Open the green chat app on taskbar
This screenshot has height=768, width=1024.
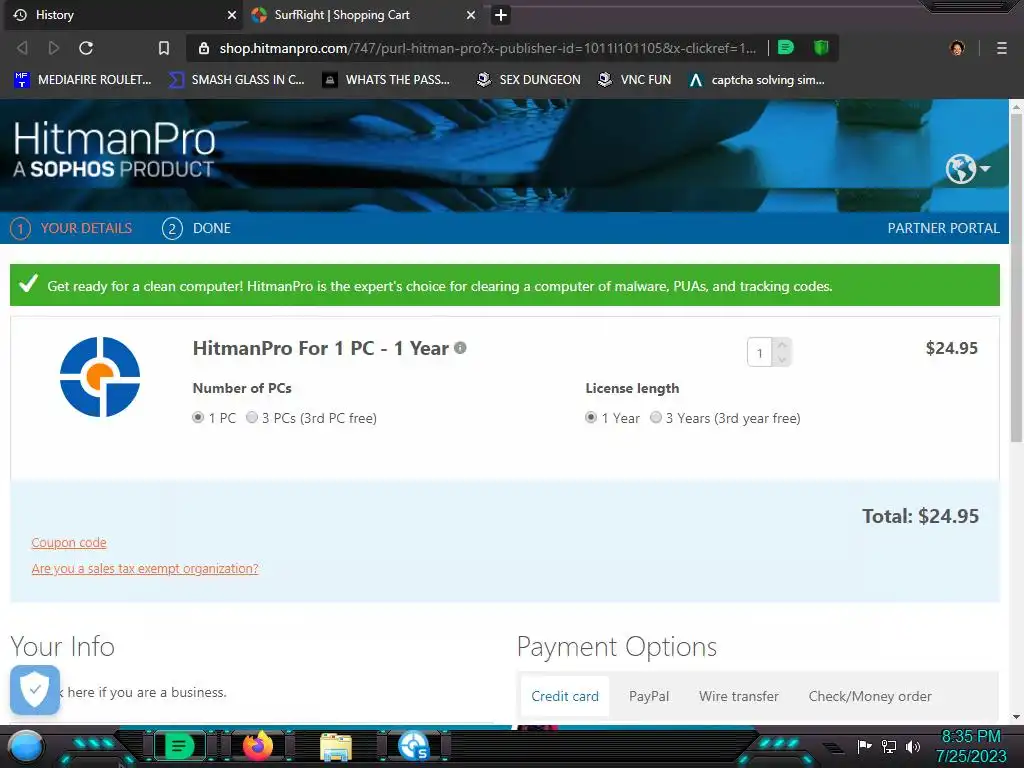click(179, 746)
